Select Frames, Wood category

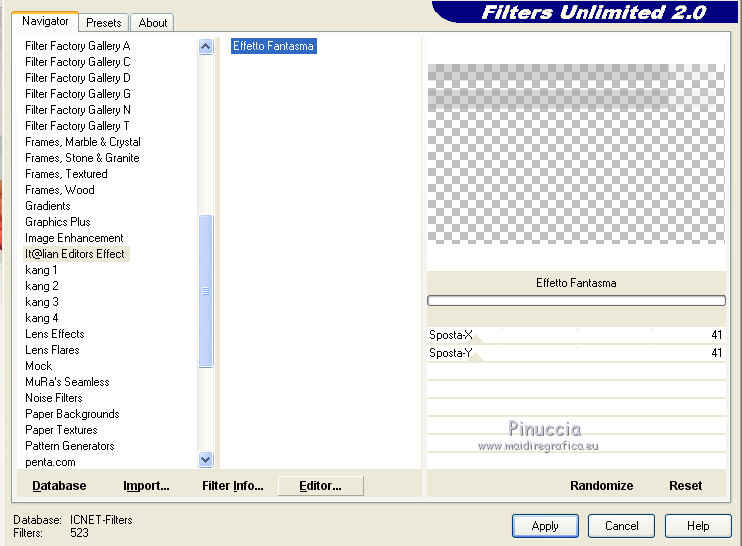[60, 190]
